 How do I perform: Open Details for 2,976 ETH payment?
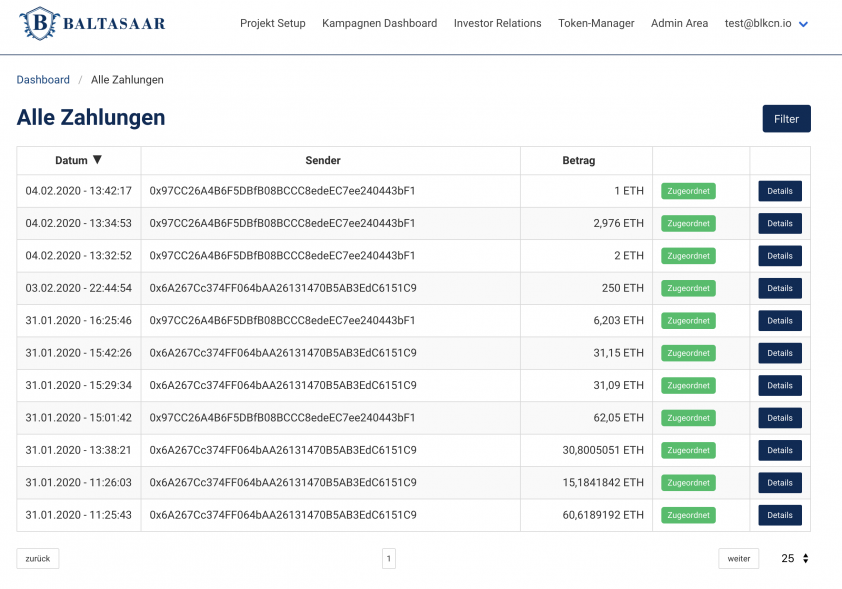click(x=780, y=223)
